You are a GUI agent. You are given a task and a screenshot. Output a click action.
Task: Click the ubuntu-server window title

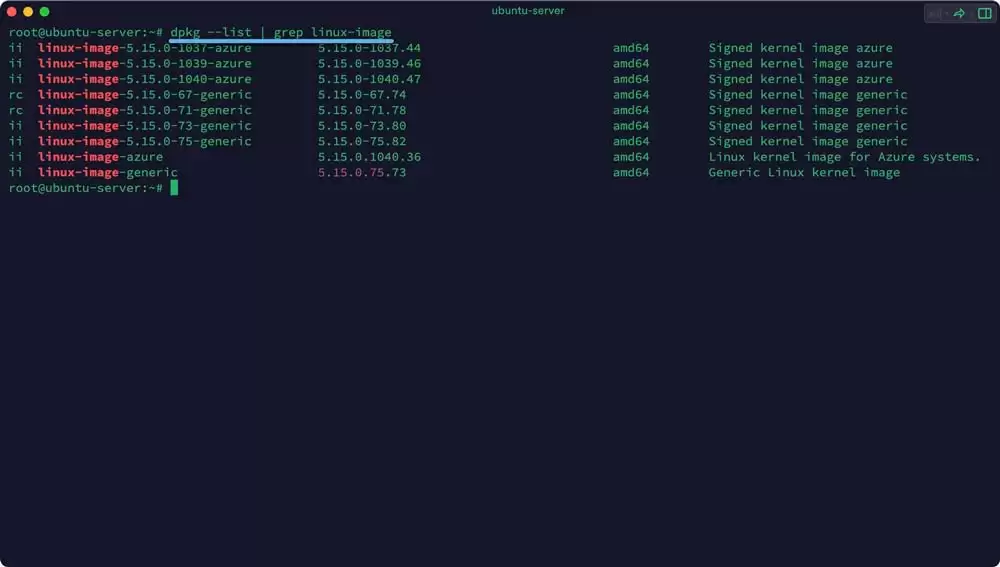pos(527,11)
